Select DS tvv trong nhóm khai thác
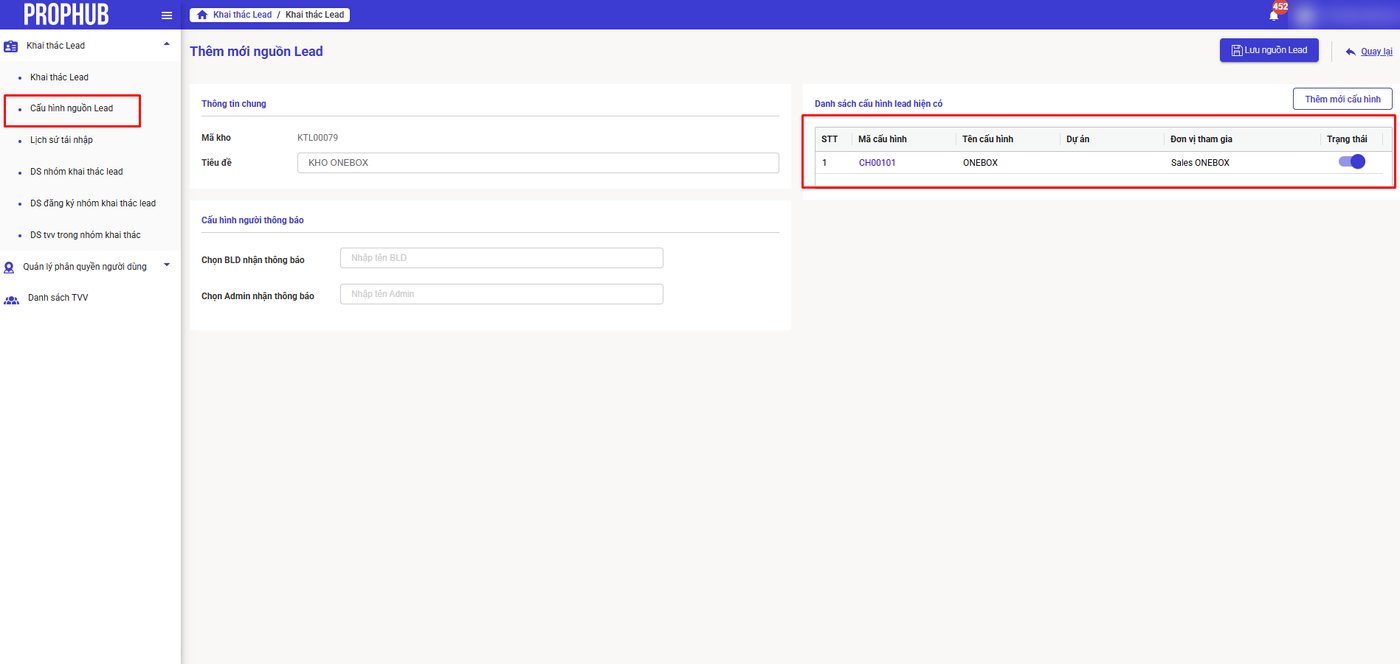 86,235
